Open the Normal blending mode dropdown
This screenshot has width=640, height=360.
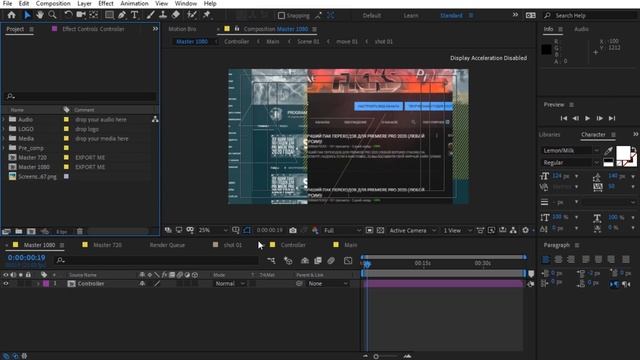tap(230, 283)
